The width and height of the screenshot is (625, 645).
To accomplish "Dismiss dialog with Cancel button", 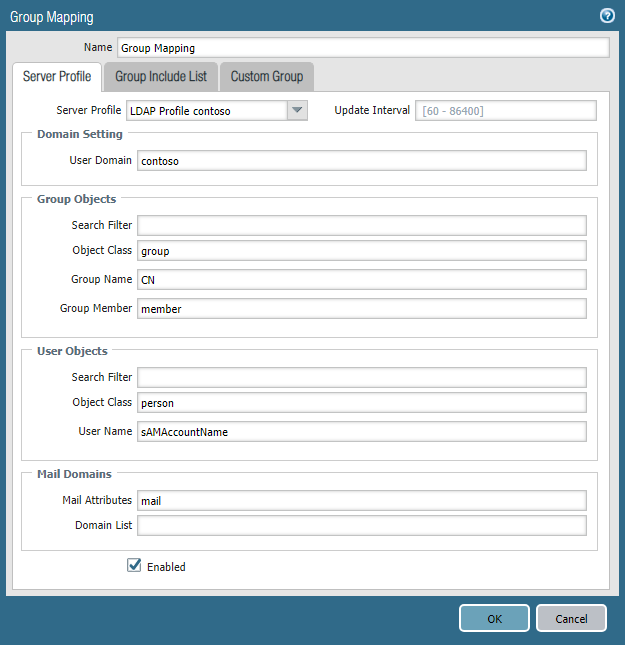I will 571,618.
